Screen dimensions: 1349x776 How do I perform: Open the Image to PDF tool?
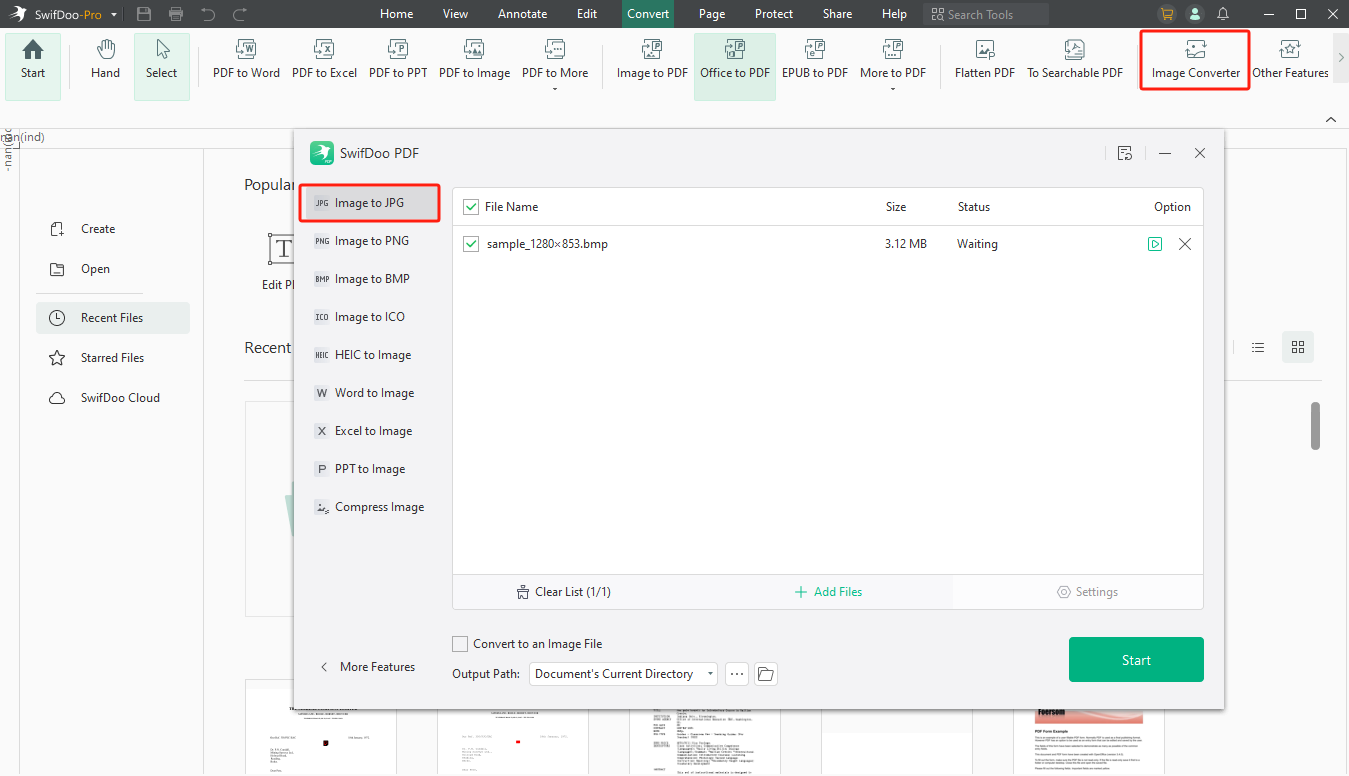(652, 60)
